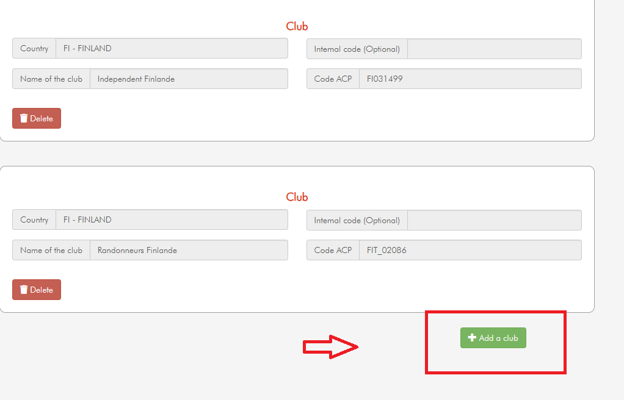Viewport: 624px width, 400px height.
Task: Delete the Randonneurs Finlande club
Action: (x=37, y=289)
